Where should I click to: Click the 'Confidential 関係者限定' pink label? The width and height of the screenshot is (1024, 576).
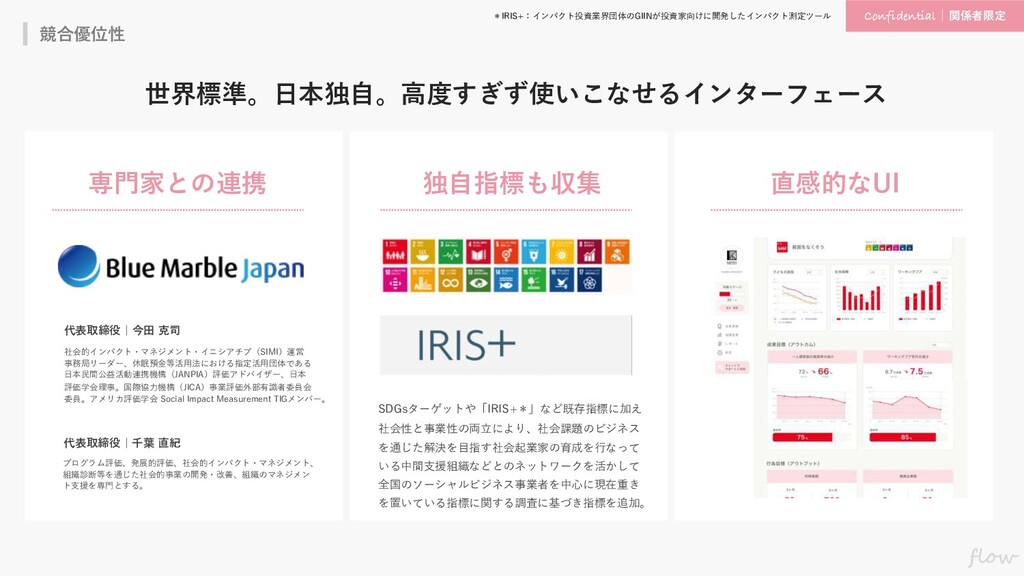pyautogui.click(x=935, y=16)
